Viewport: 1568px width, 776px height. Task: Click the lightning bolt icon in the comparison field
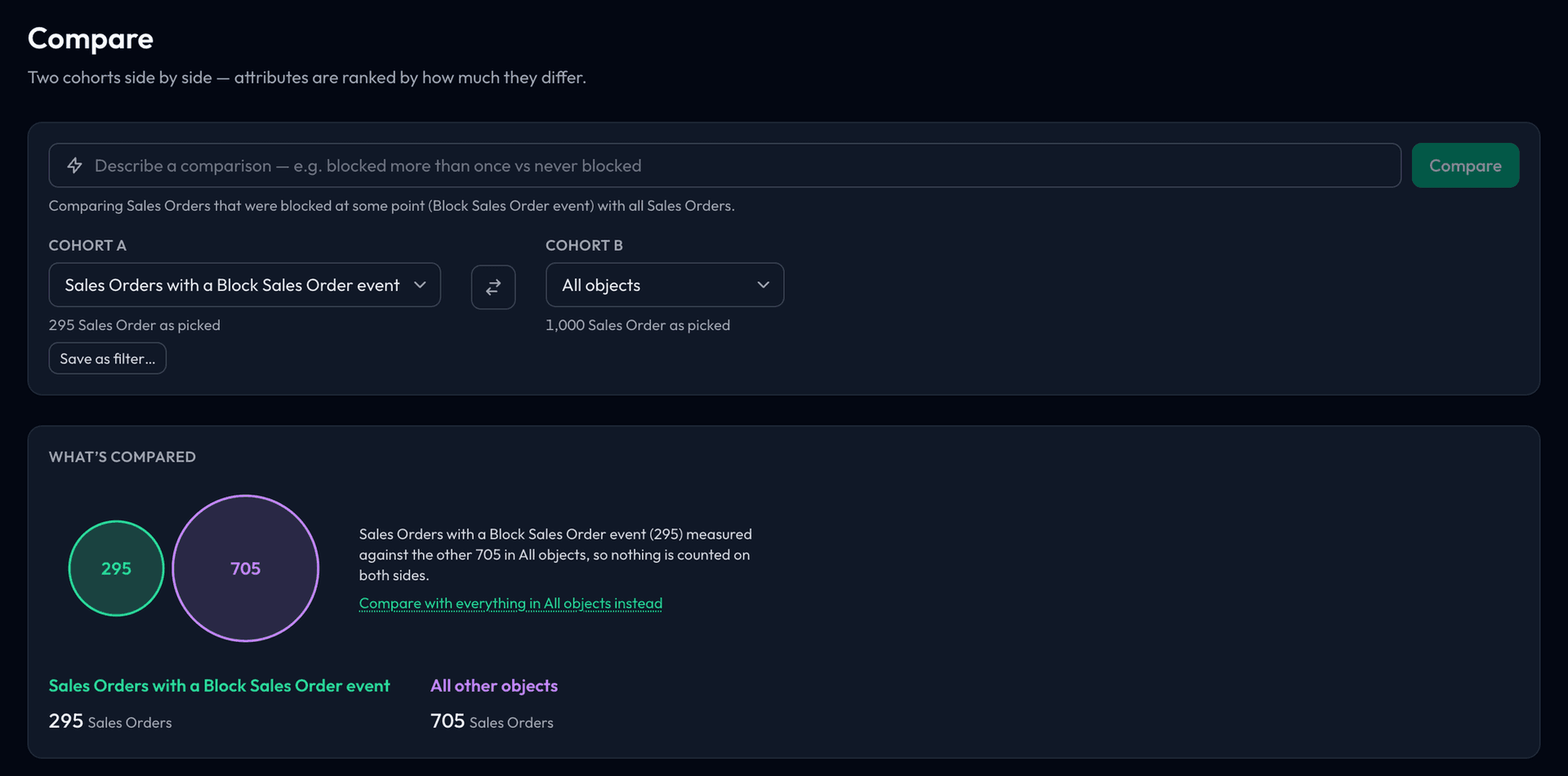tap(74, 166)
